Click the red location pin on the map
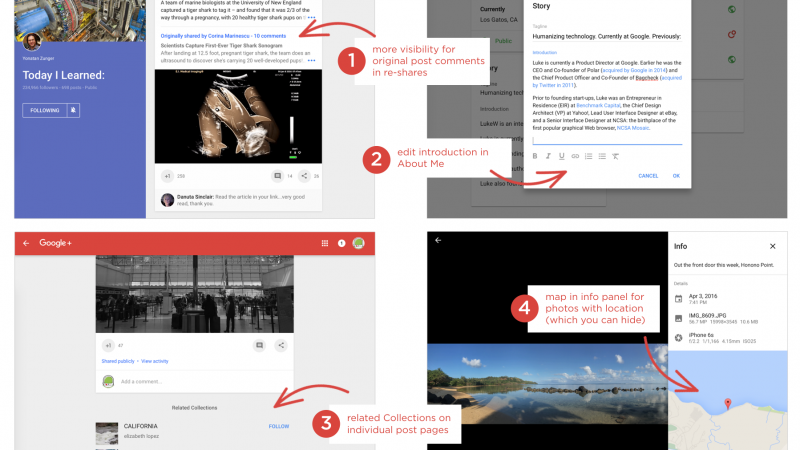The height and width of the screenshot is (450, 800). click(727, 403)
